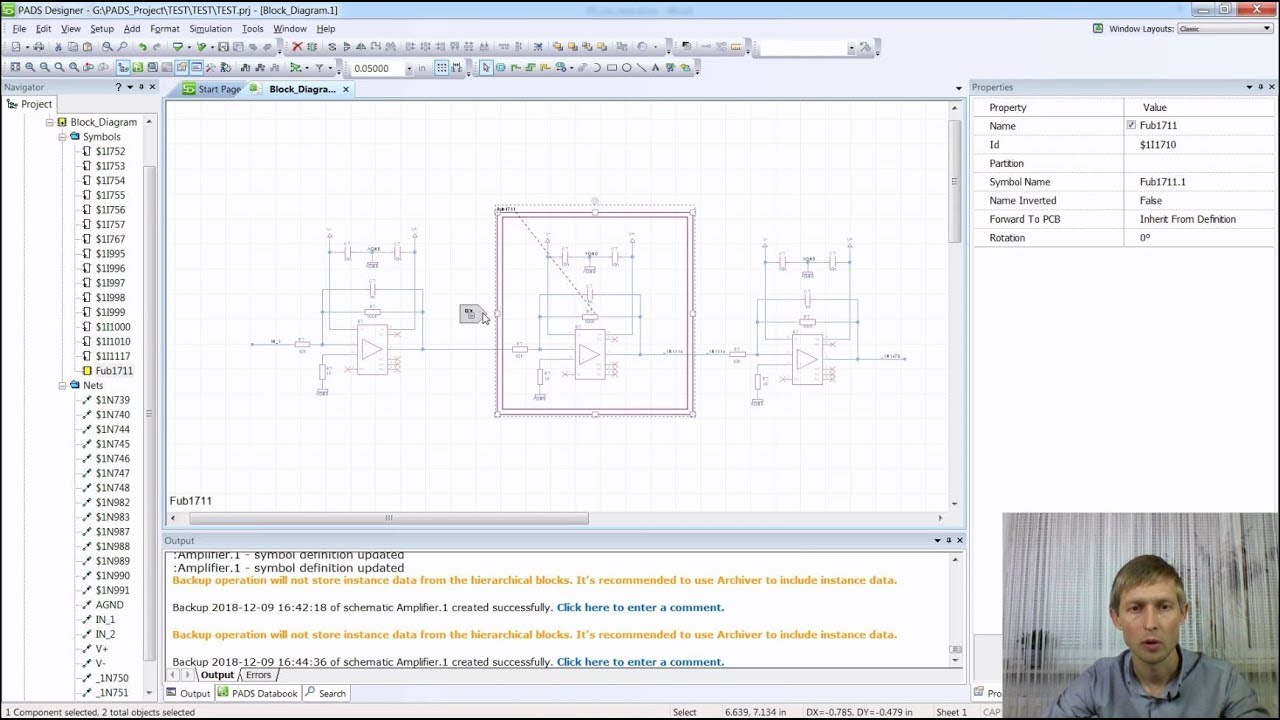
Task: Click the Project tab in Navigator
Action: click(x=29, y=104)
